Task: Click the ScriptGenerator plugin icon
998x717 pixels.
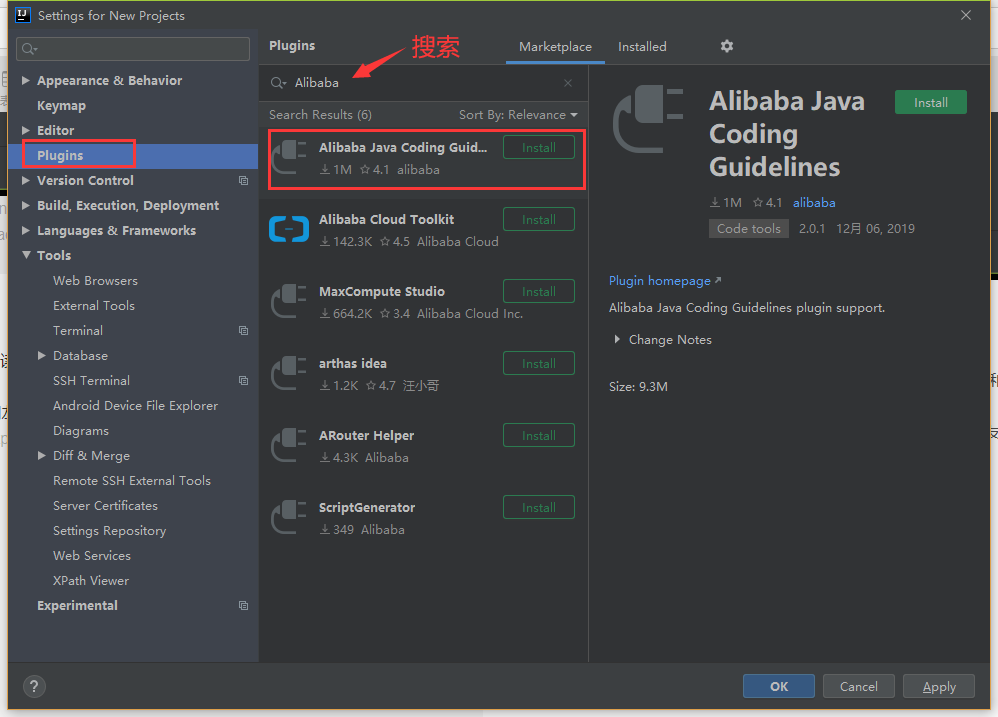Action: point(289,517)
